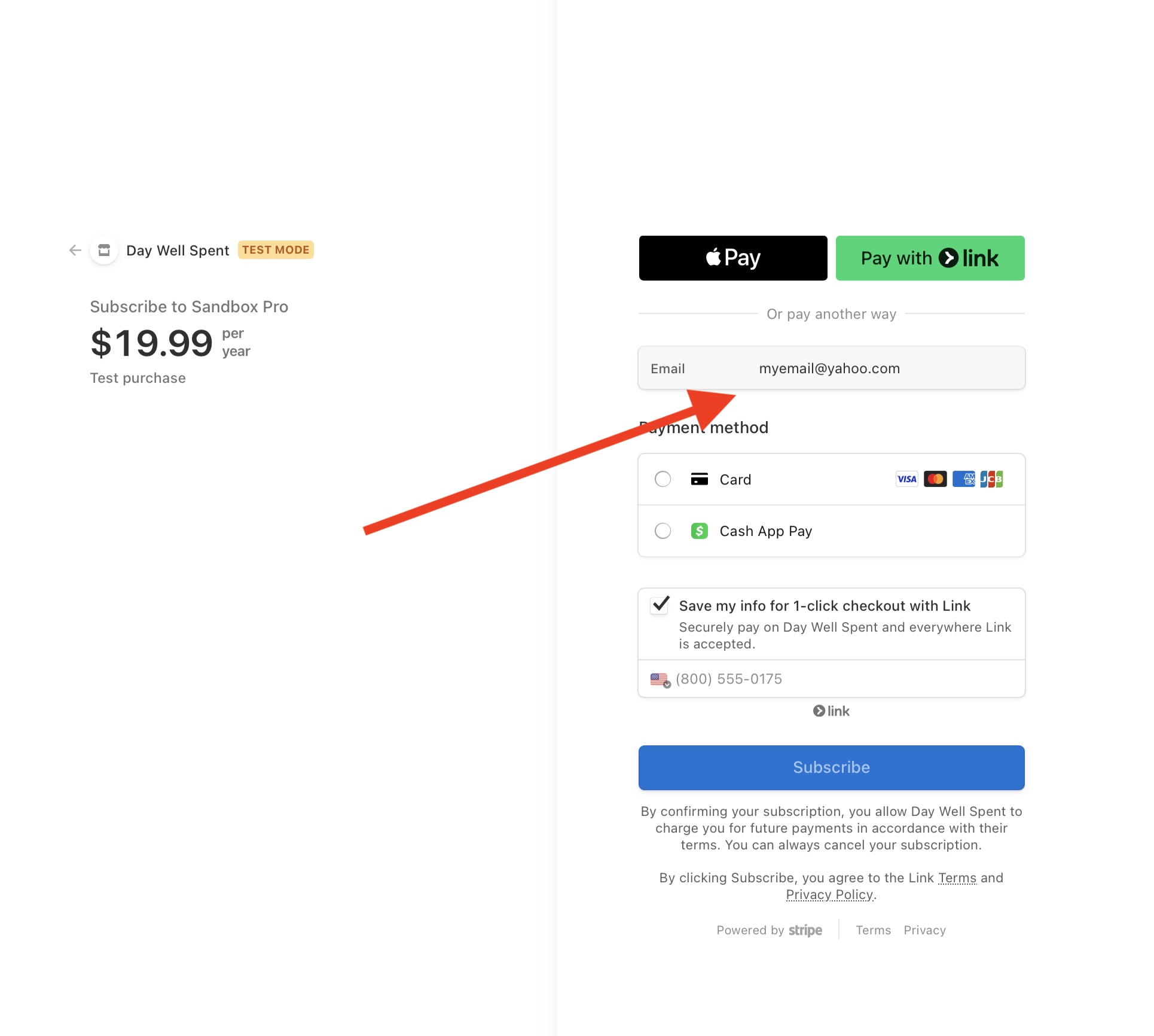Pay using the Apple Pay button
This screenshot has height=1036, width=1154.
point(733,258)
